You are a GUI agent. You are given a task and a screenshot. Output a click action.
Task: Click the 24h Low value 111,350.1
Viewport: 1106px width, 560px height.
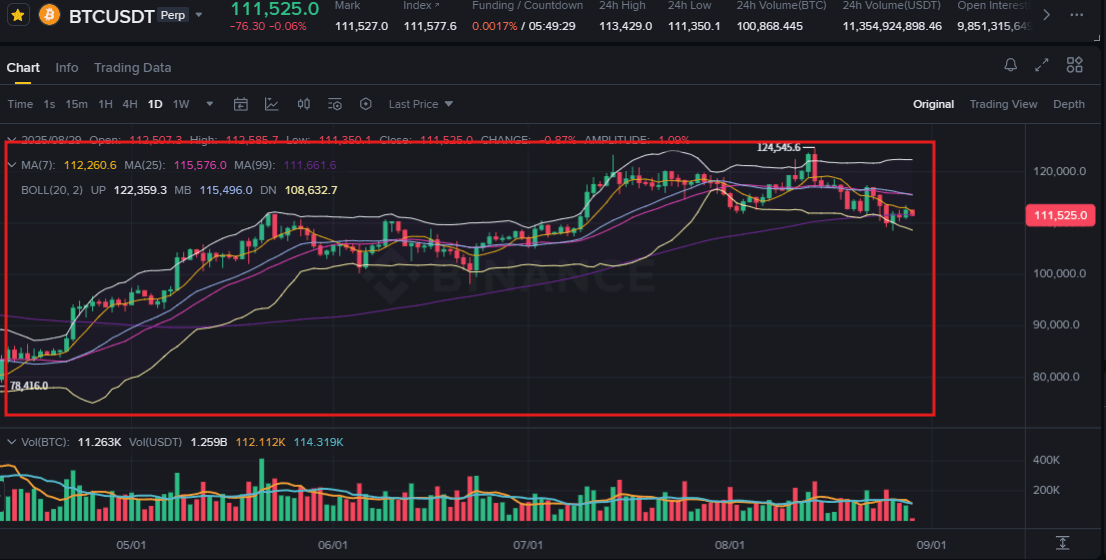point(694,26)
